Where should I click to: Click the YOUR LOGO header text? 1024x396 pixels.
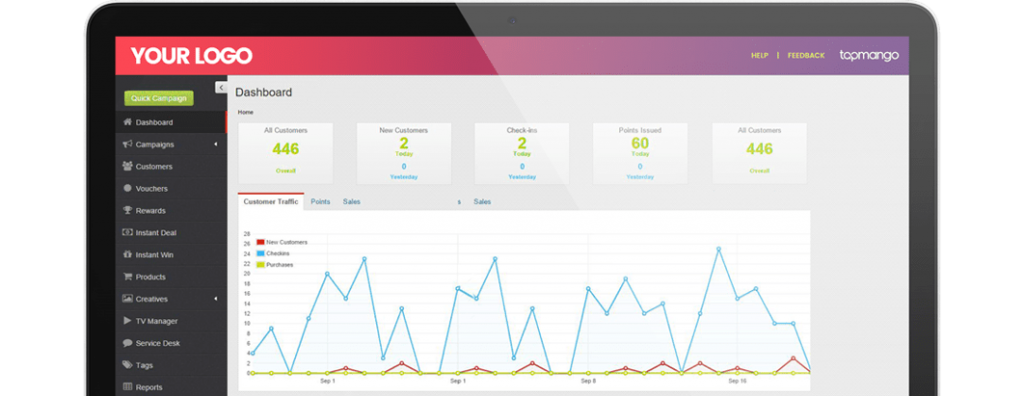(191, 56)
